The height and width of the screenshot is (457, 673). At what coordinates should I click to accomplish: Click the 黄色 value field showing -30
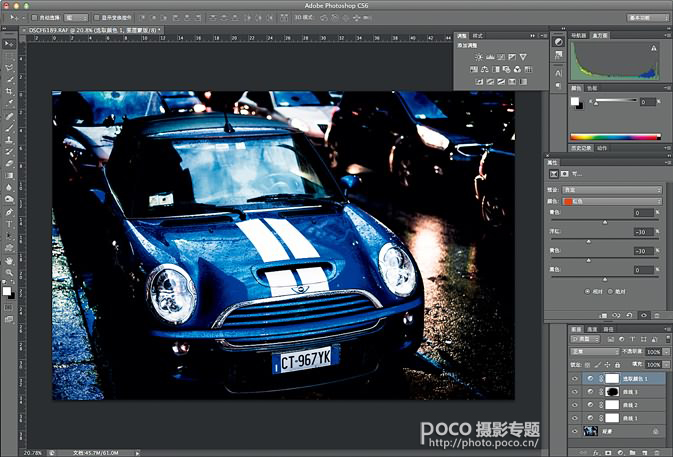pos(643,251)
